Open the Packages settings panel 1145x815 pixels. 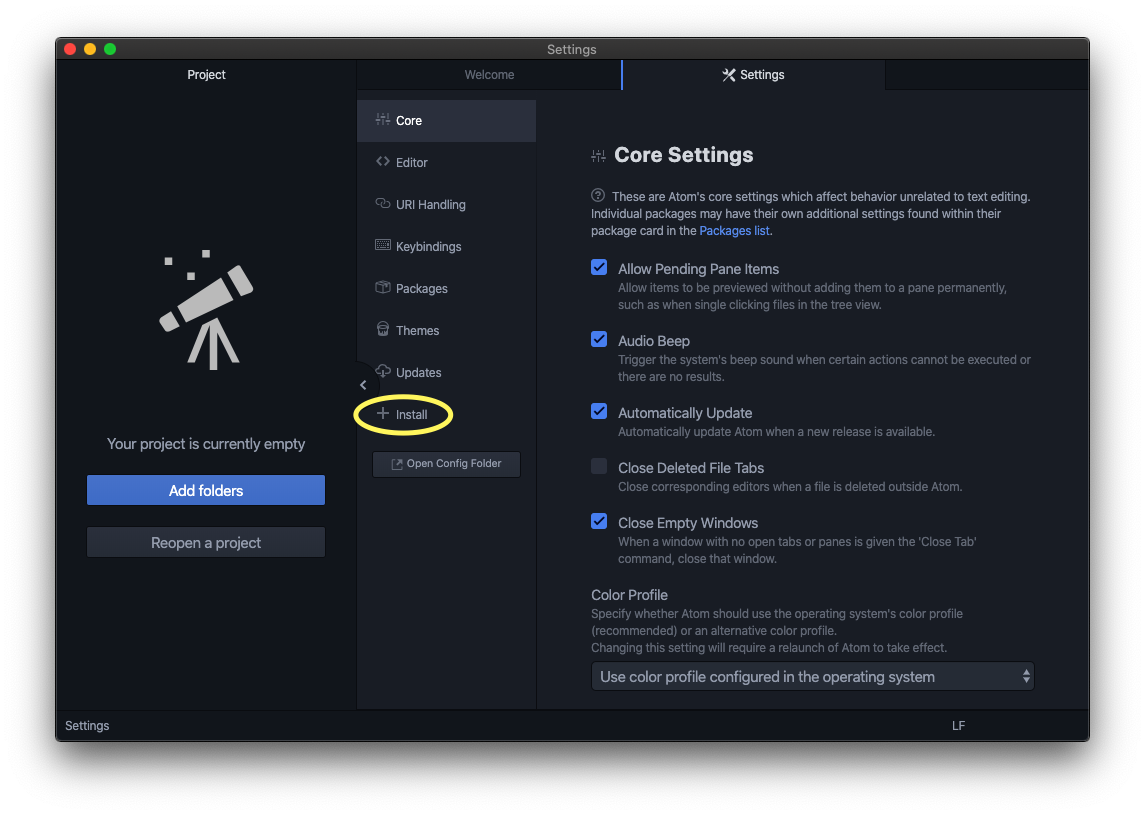[383, 288]
